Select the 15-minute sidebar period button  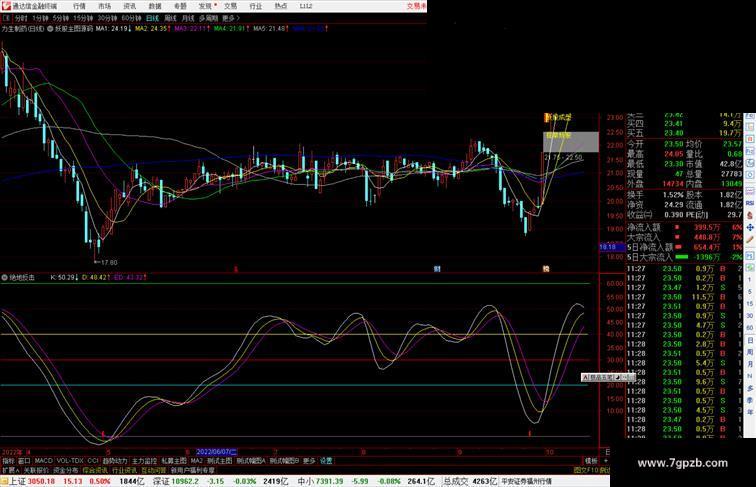point(750,304)
